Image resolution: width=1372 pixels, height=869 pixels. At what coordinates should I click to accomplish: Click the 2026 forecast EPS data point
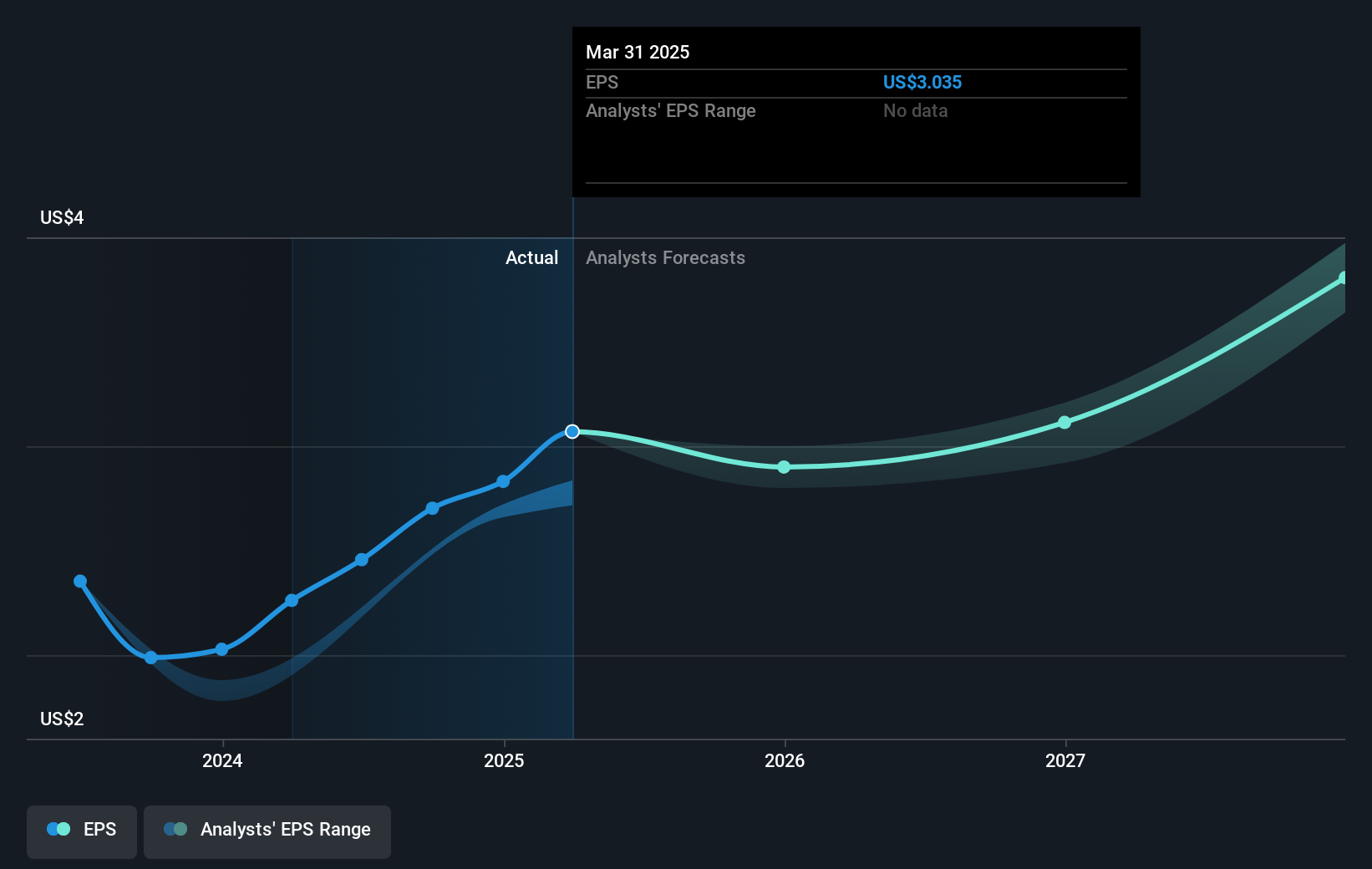coord(784,467)
